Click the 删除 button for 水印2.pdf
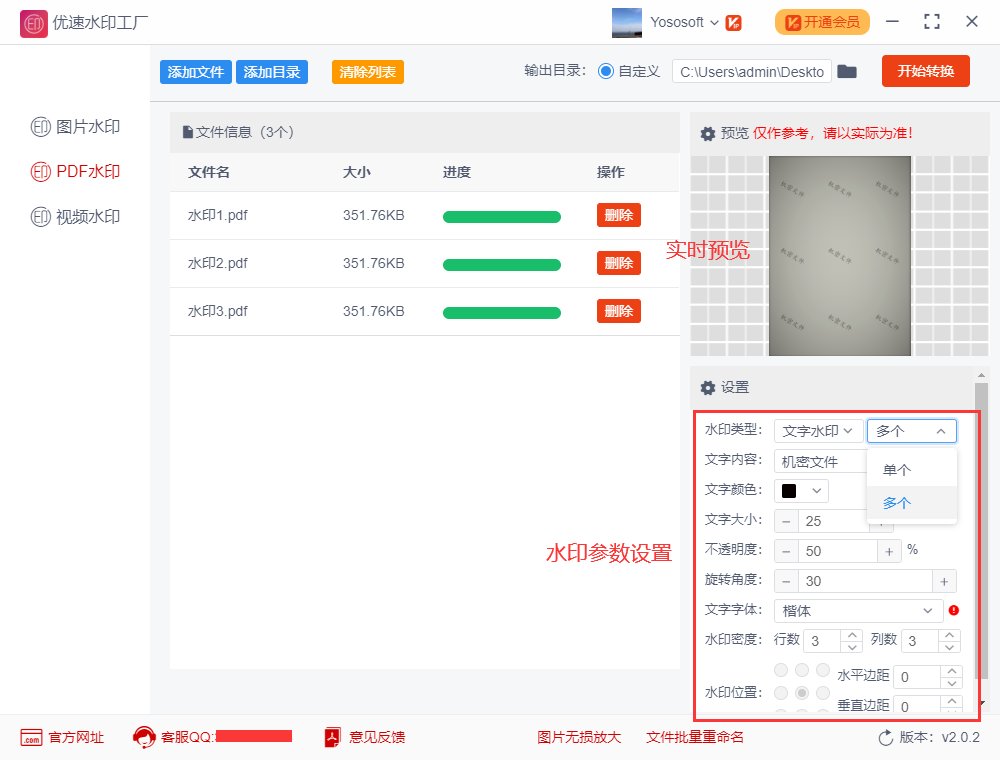 pos(618,263)
